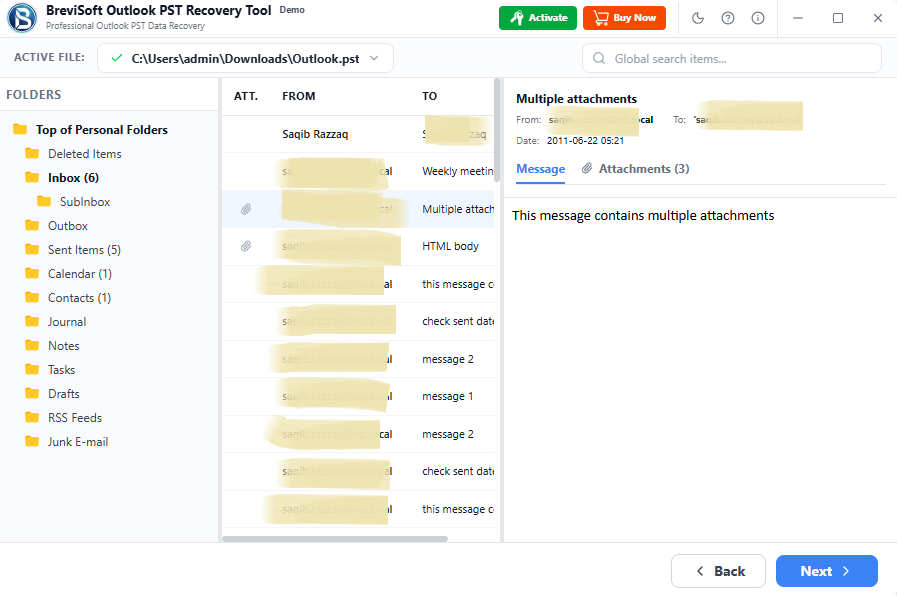The height and width of the screenshot is (595, 897).
Task: Open help question mark icon
Action: click(x=728, y=18)
